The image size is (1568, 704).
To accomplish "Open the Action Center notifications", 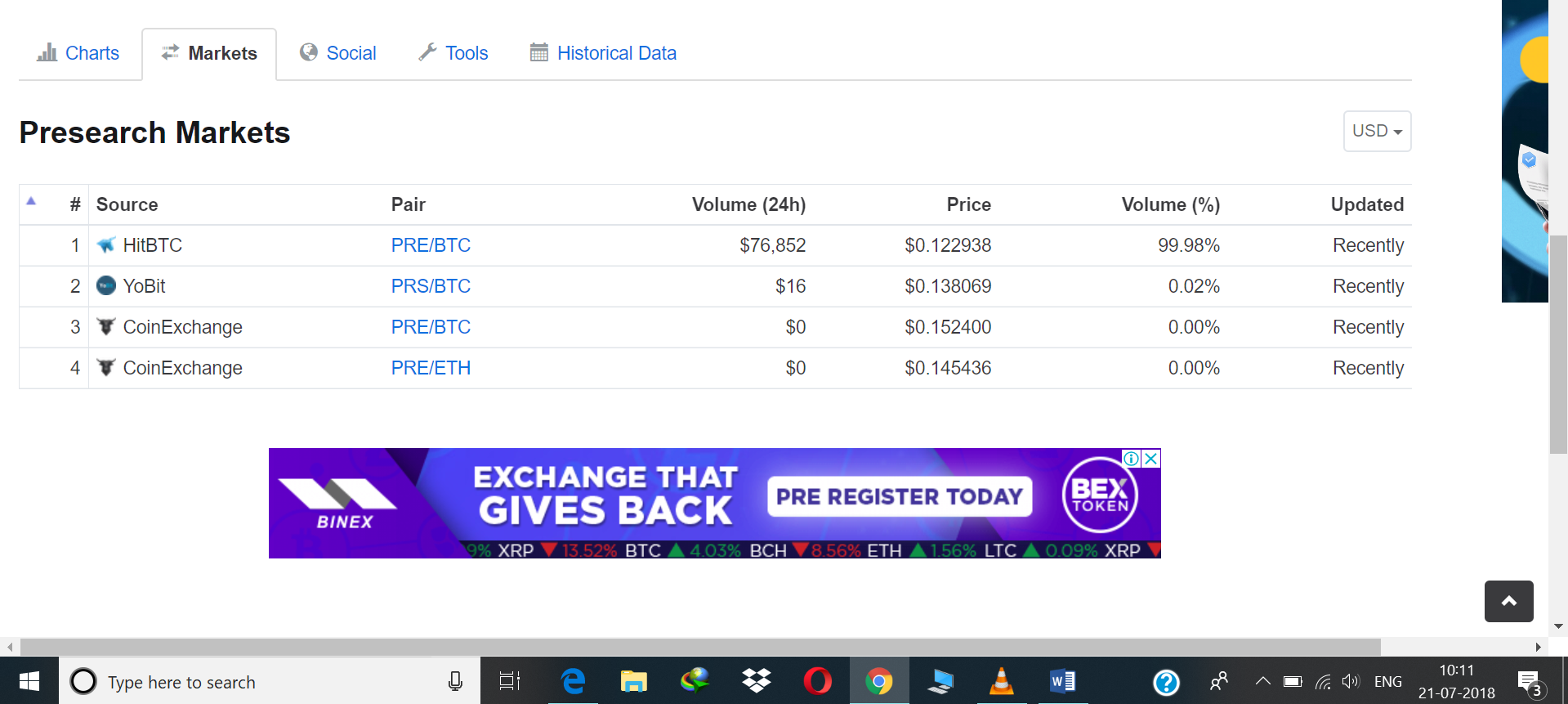I will click(1530, 683).
